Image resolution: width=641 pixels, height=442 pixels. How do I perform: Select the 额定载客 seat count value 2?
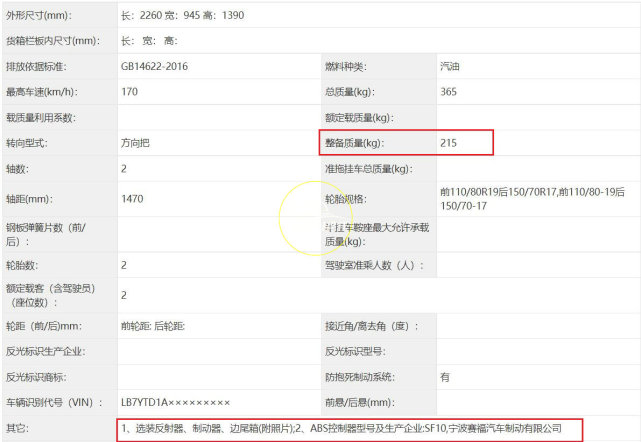coord(124,295)
